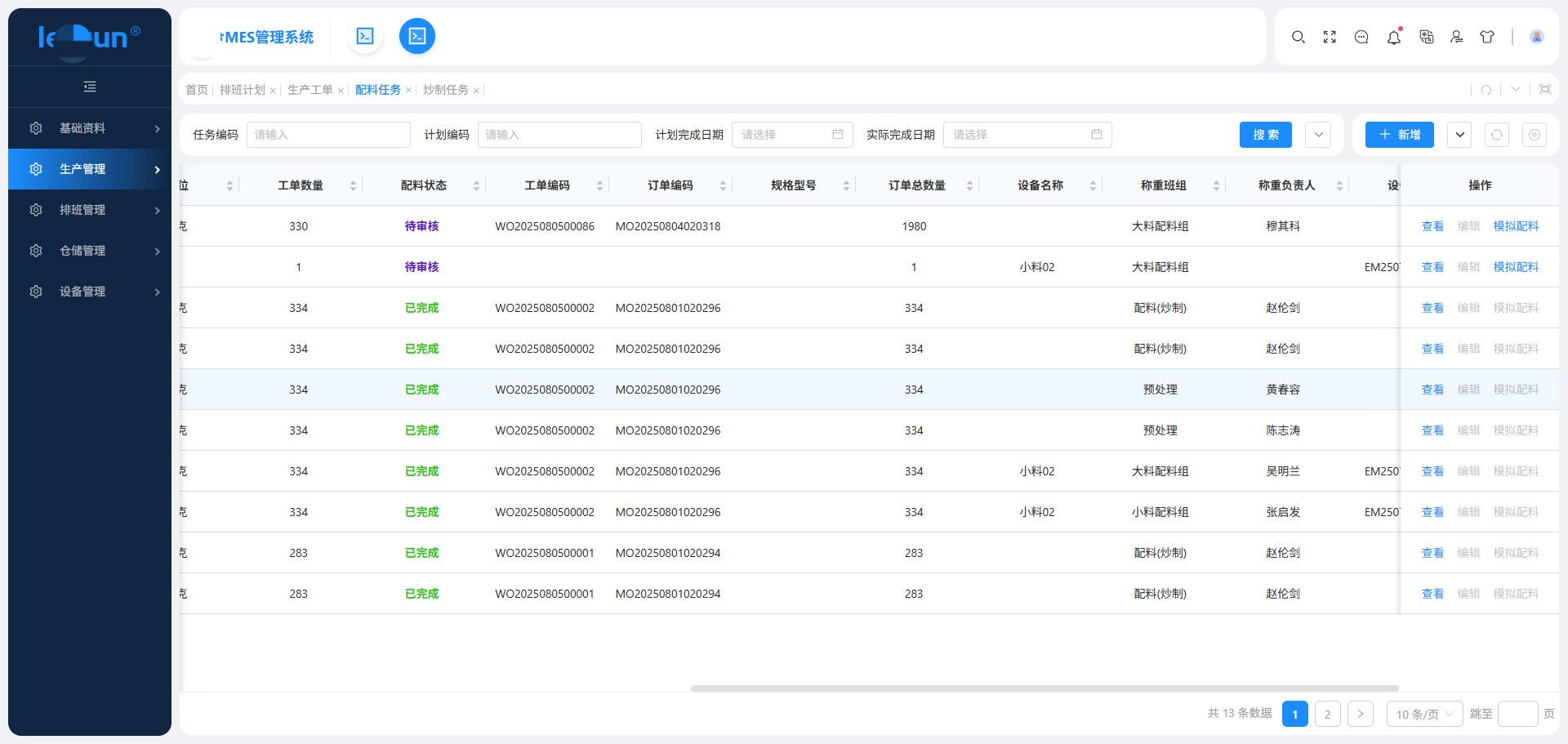
Task: Switch to 生产工单 tab
Action: coord(310,90)
